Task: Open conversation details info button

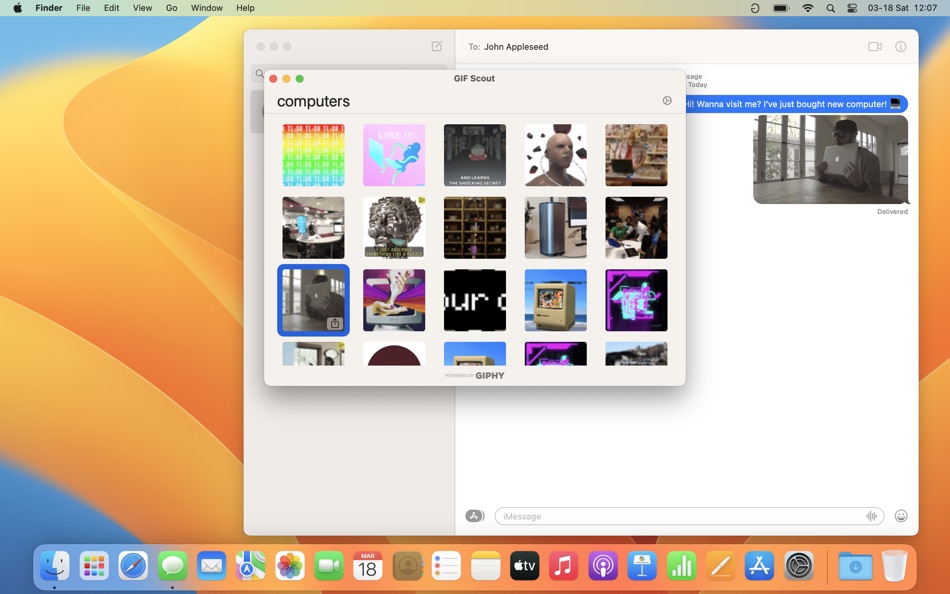Action: pyautogui.click(x=901, y=47)
